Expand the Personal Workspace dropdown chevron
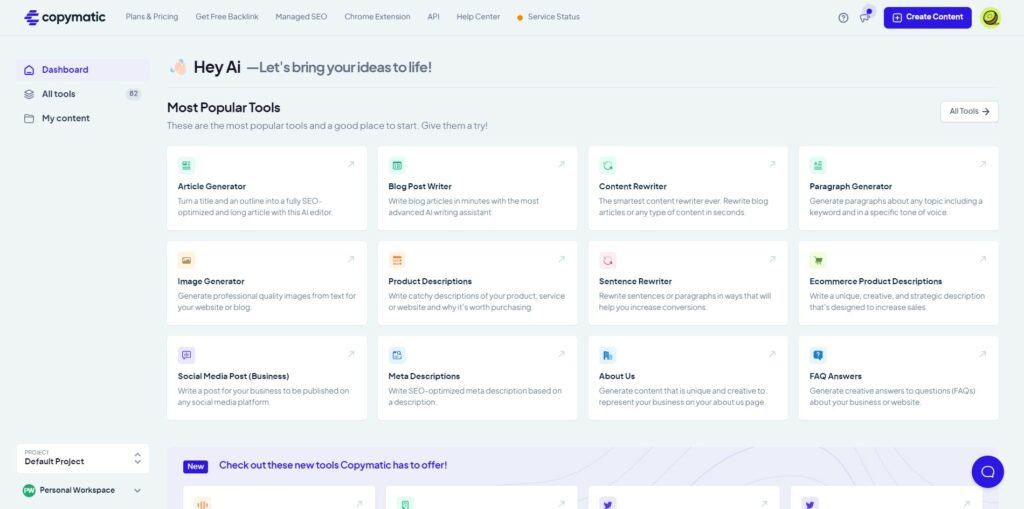 click(x=137, y=490)
